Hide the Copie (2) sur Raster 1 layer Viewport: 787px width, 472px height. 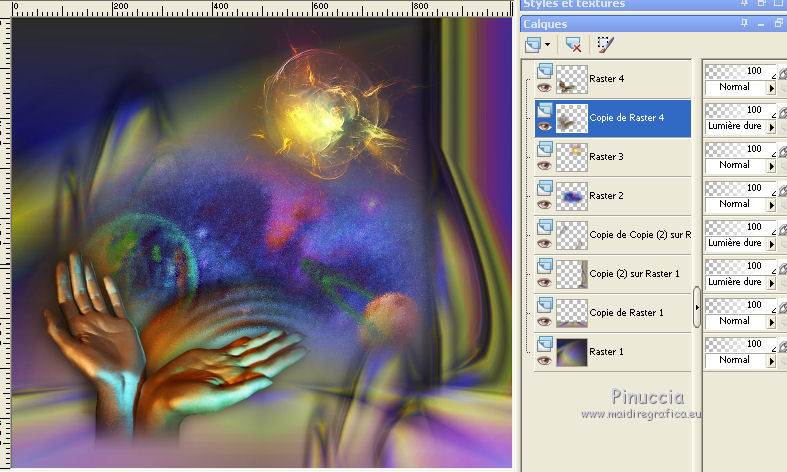pyautogui.click(x=545, y=283)
